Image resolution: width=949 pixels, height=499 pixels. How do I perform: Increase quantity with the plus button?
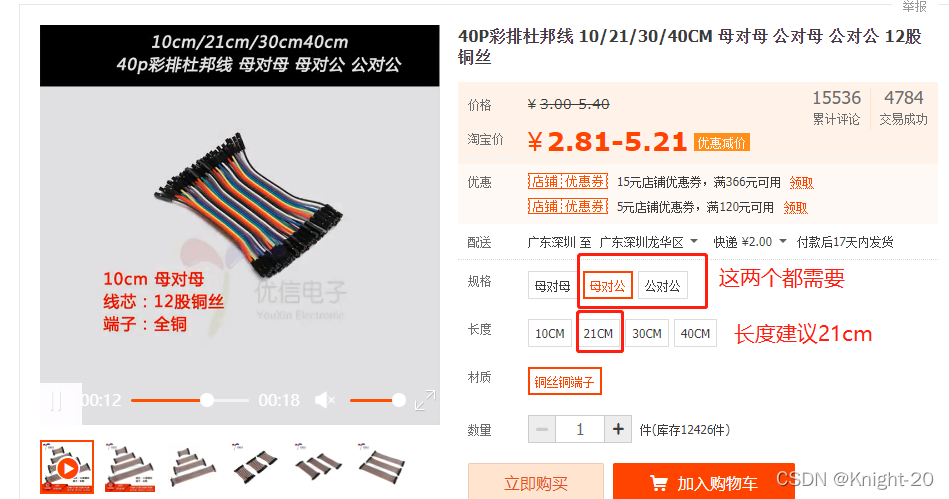[x=618, y=429]
